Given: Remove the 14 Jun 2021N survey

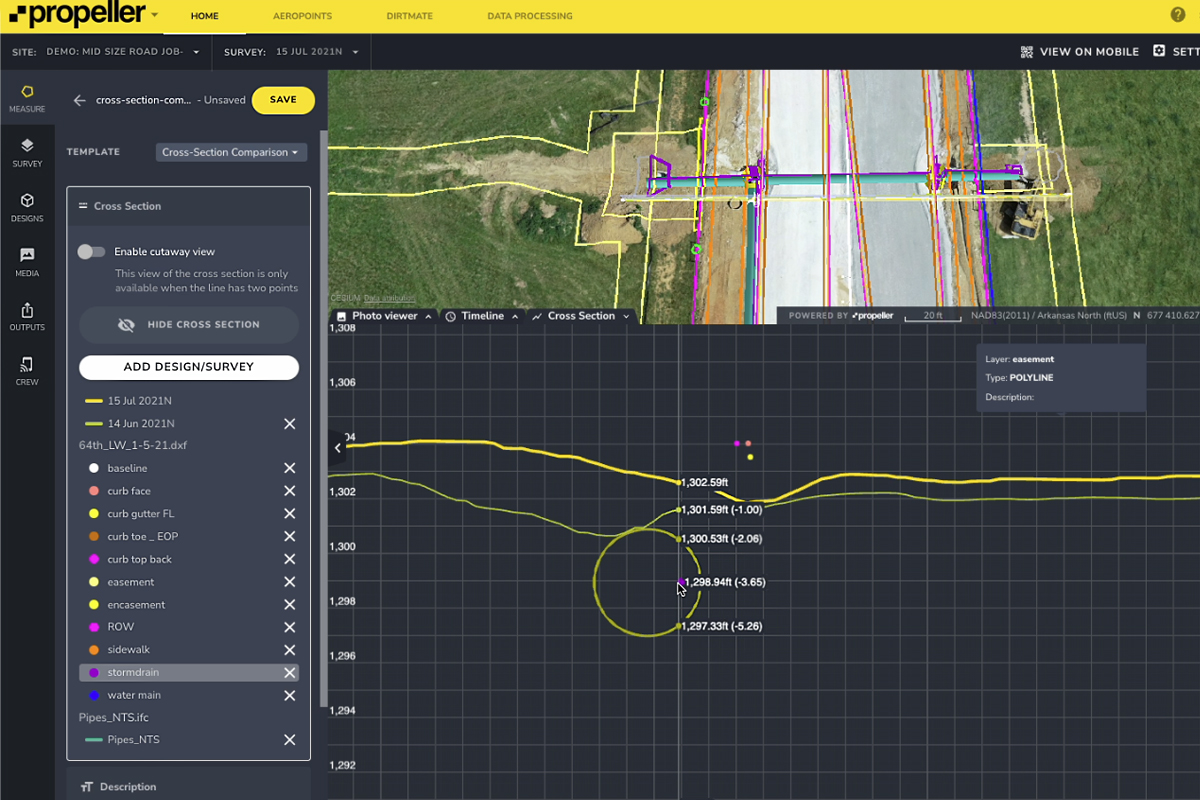Looking at the screenshot, I should tap(289, 424).
